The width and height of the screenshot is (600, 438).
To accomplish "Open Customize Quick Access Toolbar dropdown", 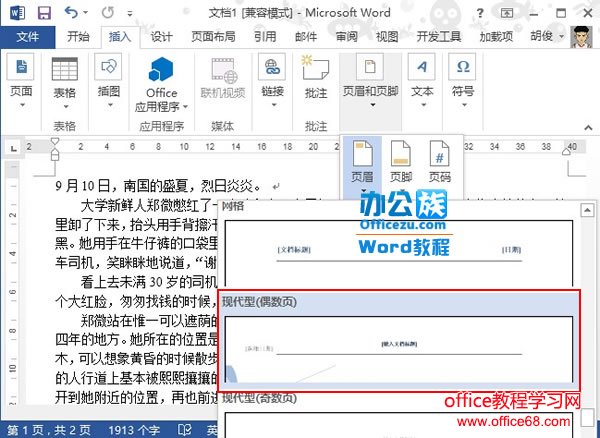I will point(130,14).
